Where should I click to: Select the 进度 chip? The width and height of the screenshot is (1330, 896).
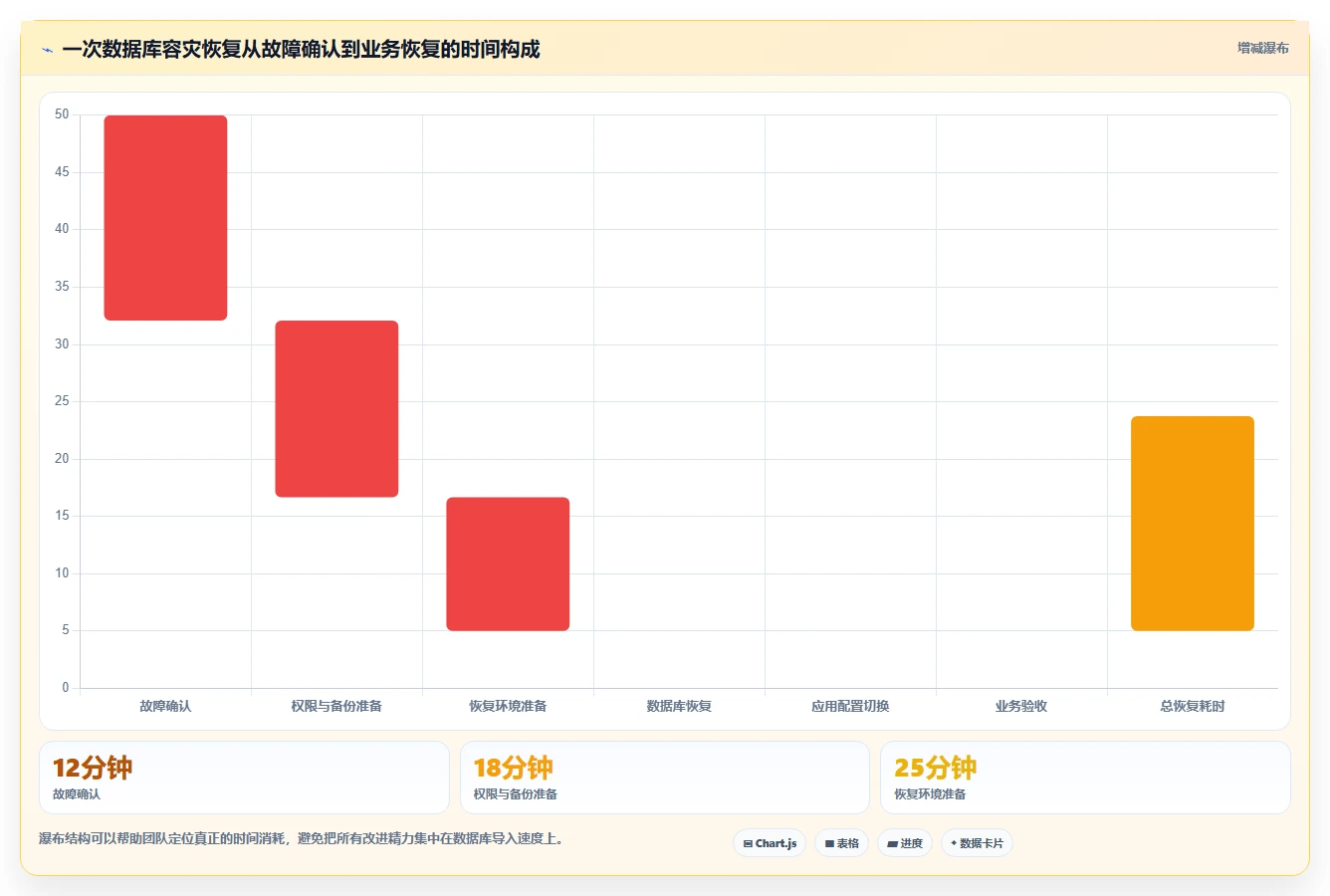[x=905, y=843]
